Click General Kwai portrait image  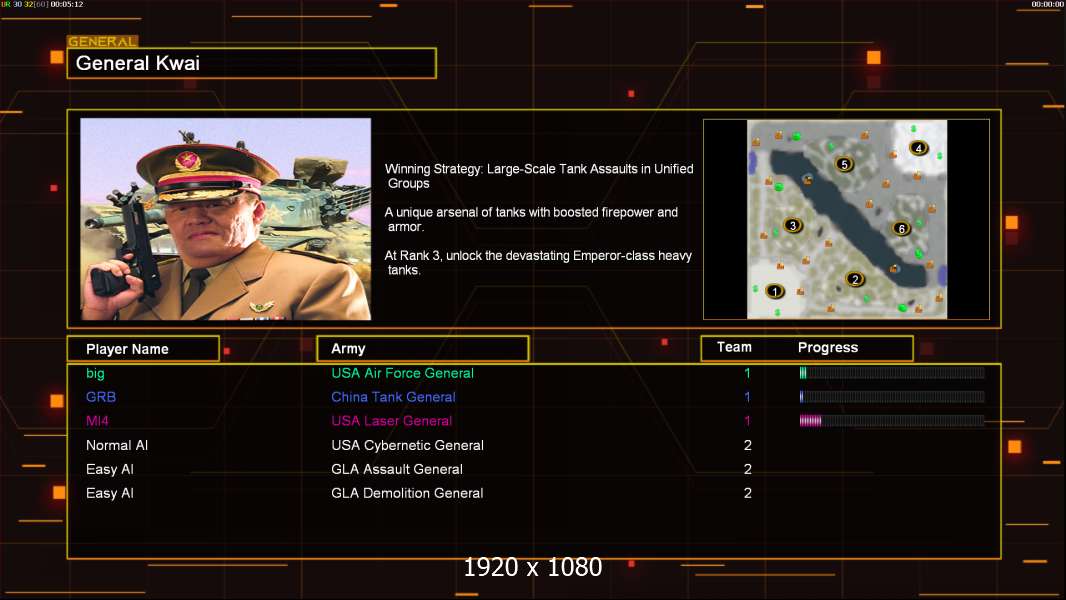(x=226, y=219)
